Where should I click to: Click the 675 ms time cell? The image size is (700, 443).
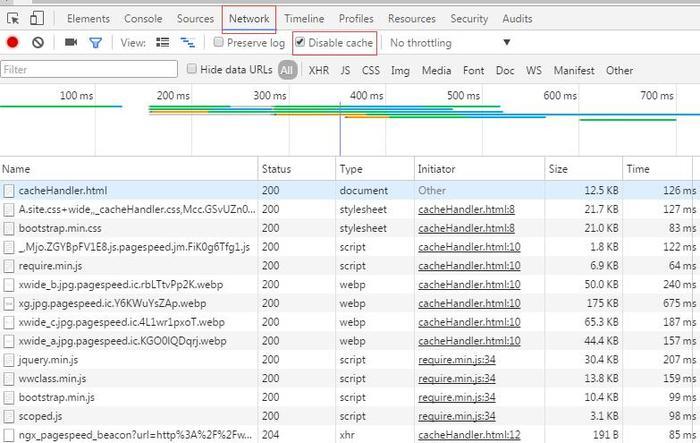(679, 304)
